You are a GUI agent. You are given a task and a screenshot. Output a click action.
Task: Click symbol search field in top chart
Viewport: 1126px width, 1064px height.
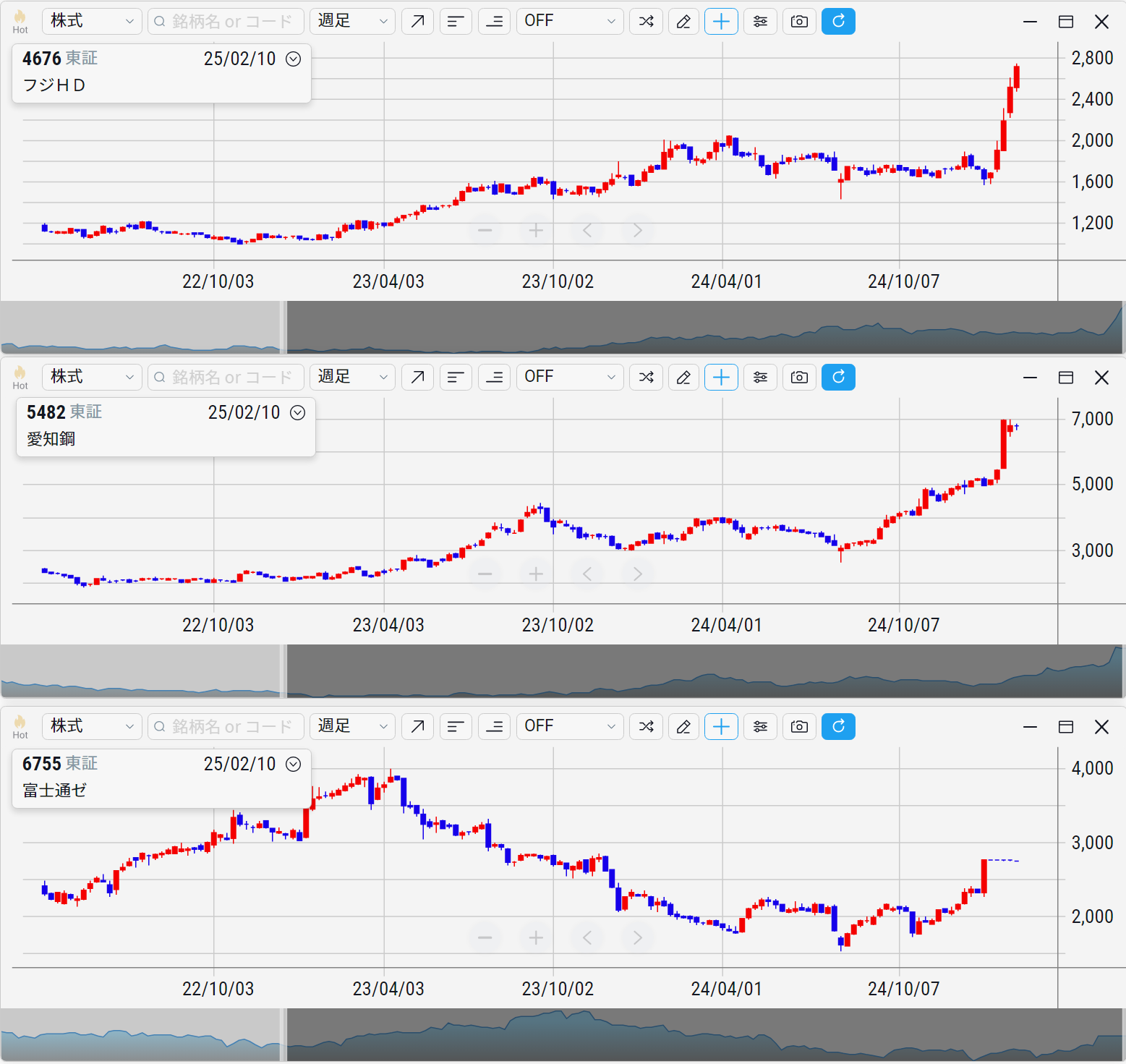(x=226, y=21)
